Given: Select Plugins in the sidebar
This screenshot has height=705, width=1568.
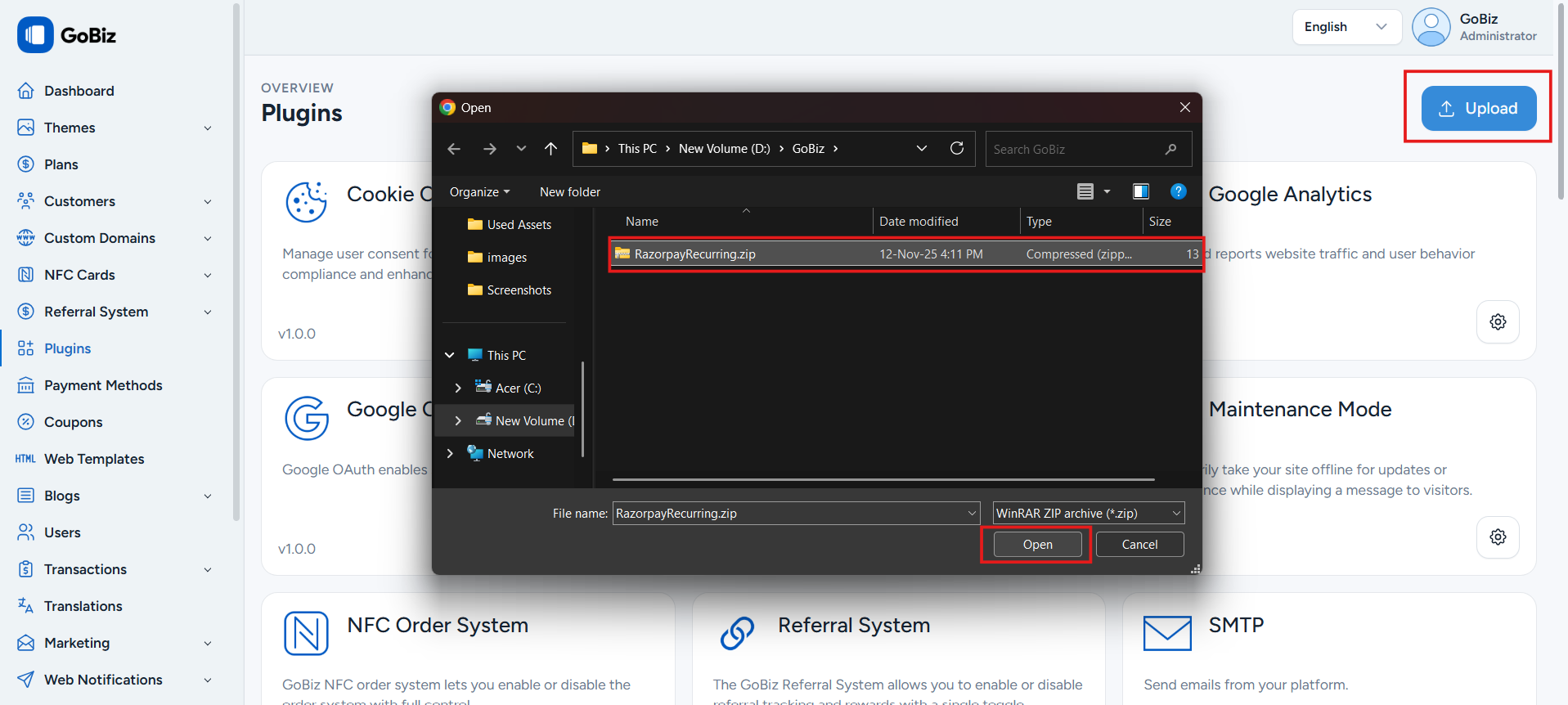Looking at the screenshot, I should tap(67, 348).
